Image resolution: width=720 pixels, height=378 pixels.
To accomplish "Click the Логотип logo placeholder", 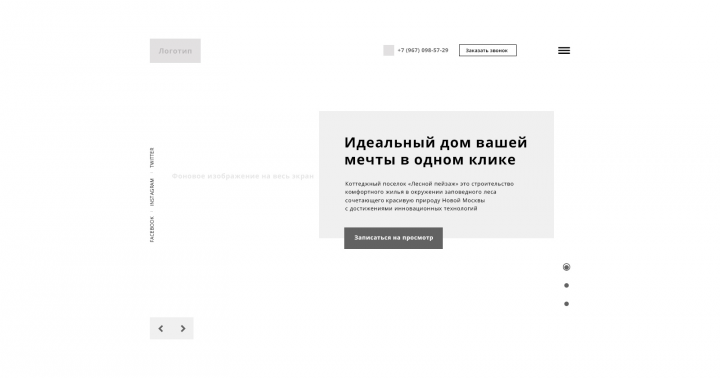I will click(175, 51).
